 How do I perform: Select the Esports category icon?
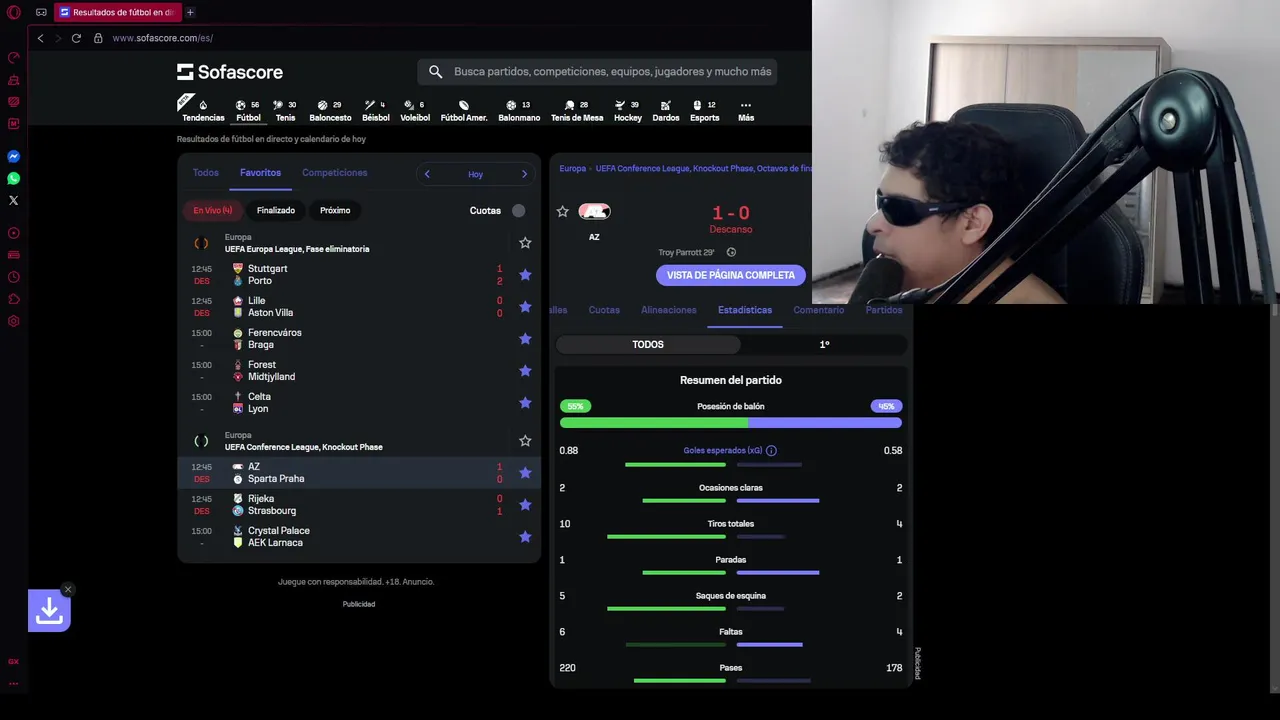coord(704,110)
